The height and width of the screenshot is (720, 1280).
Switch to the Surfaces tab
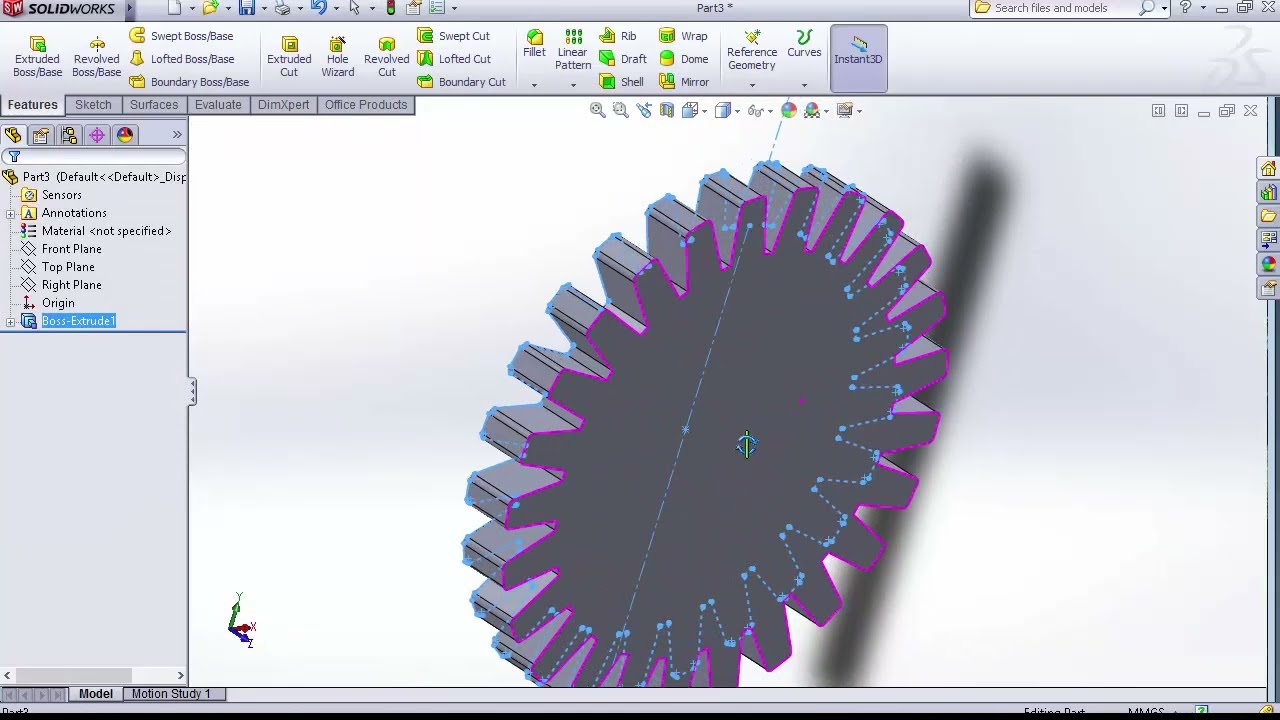(x=154, y=105)
